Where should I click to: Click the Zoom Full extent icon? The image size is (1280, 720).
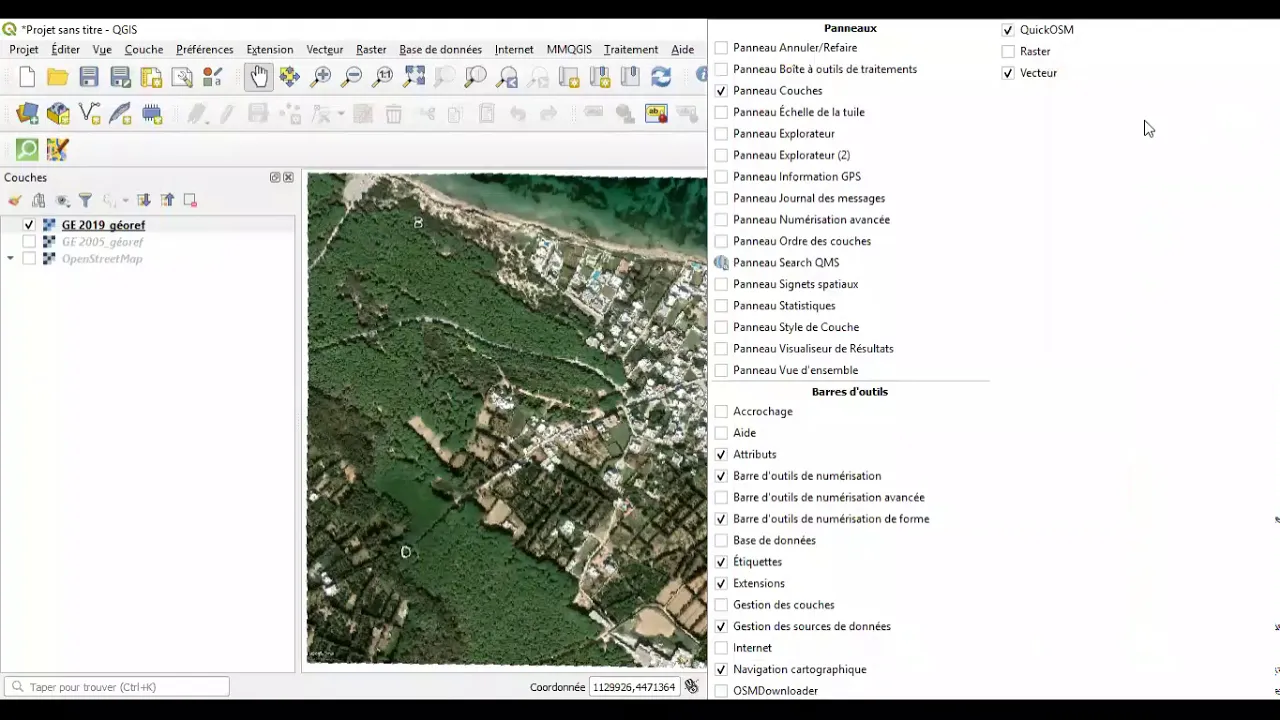[414, 77]
